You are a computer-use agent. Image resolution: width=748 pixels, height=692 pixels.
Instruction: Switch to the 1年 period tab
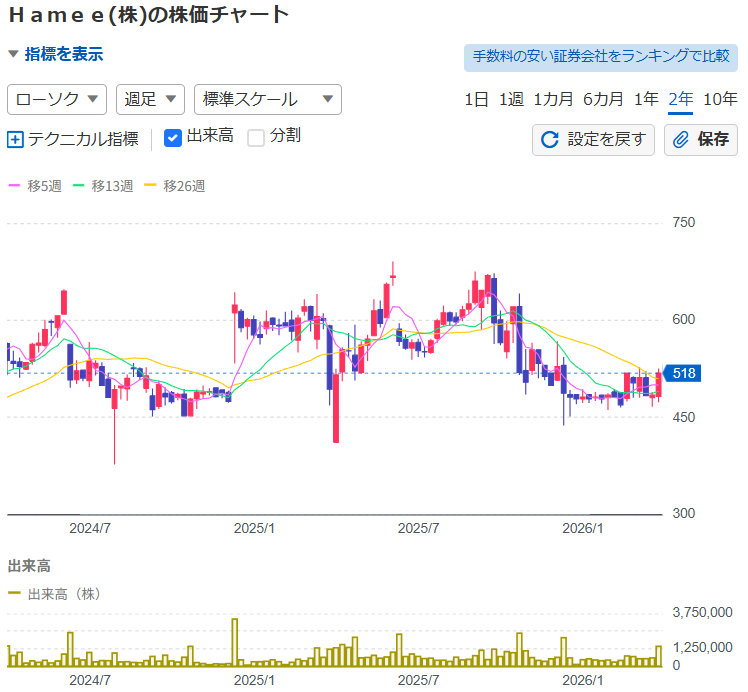[646, 99]
